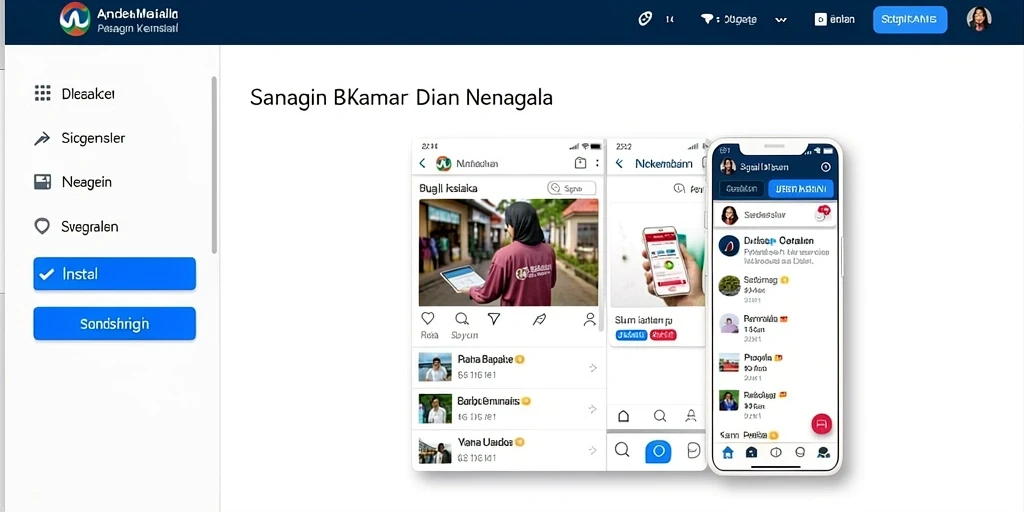Open the Raha Bapalte list row
This screenshot has height=512, width=1024.
tap(508, 368)
